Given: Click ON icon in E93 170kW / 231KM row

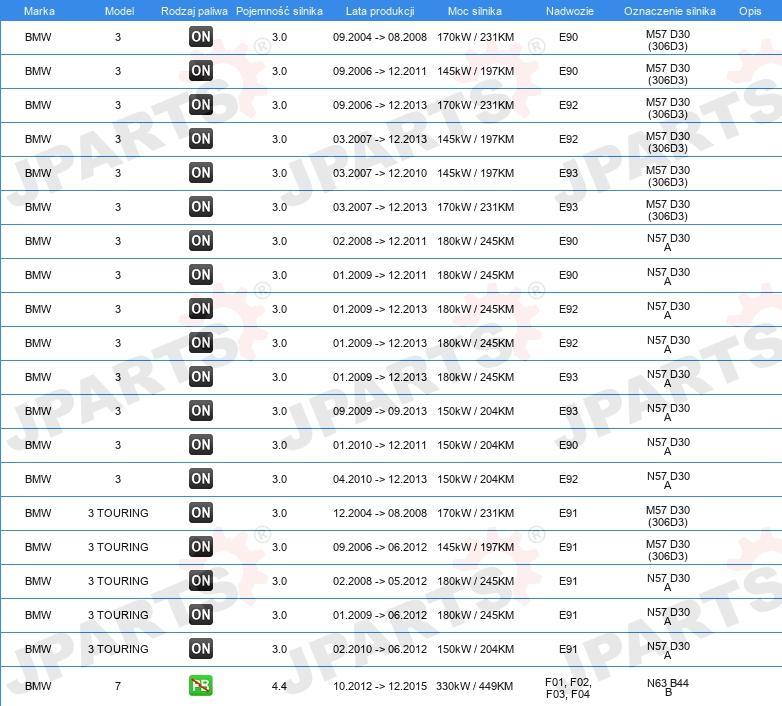Looking at the screenshot, I should 201,206.
